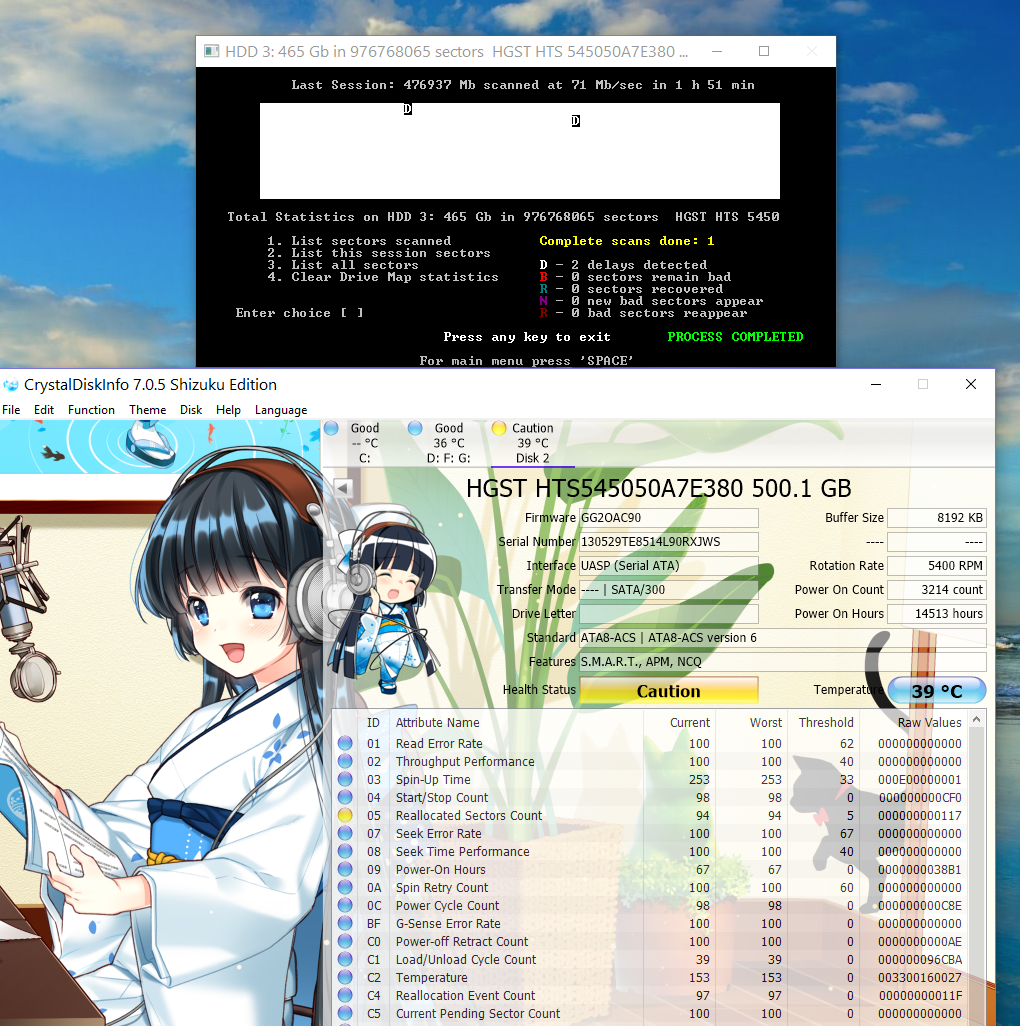The width and height of the screenshot is (1020, 1026).
Task: Click the blue status orb for D: F: G: drive
Action: pos(415,428)
